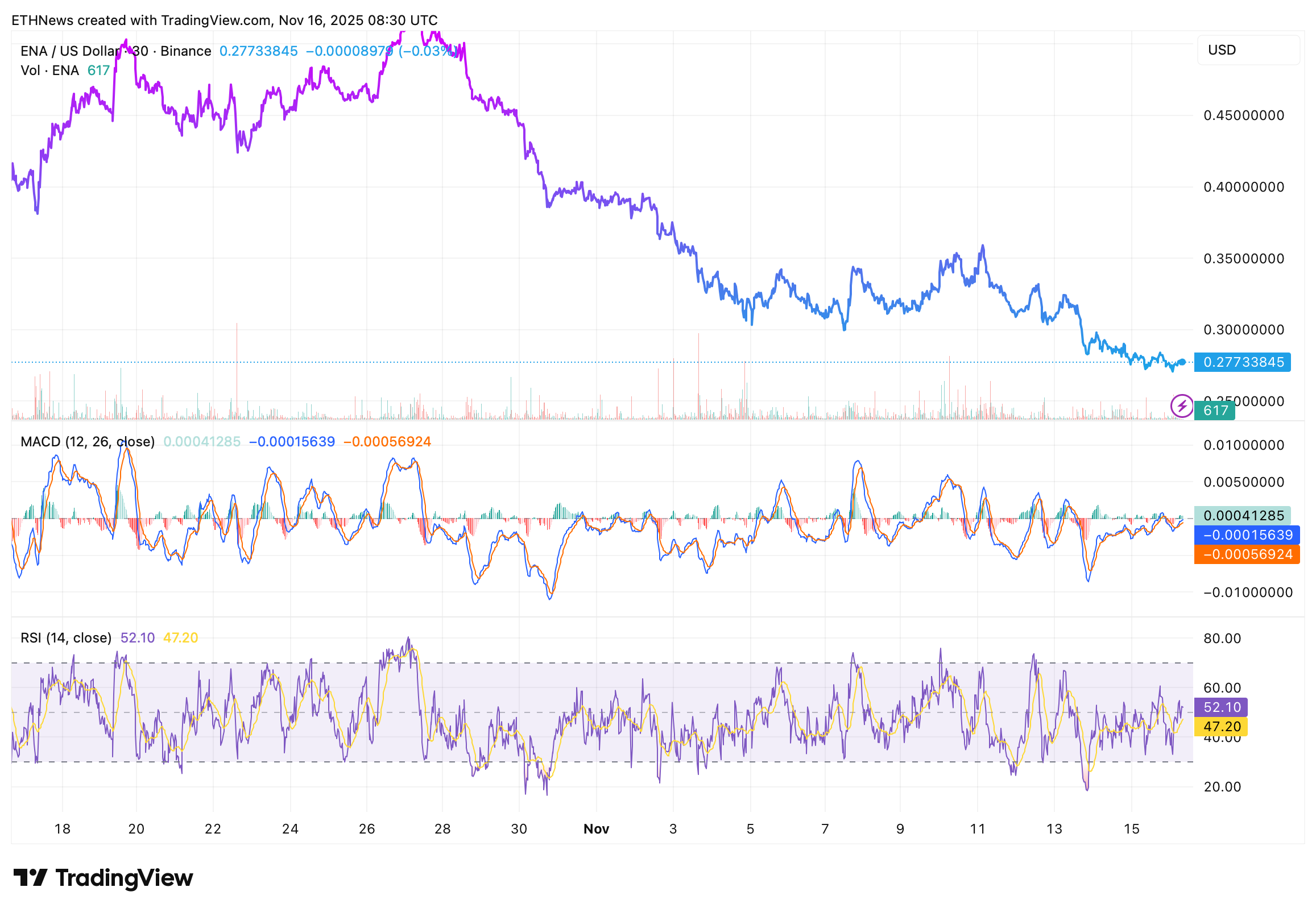Click the blue current price tag 0.27733845
Screen dimensions: 1316x912
point(1241,362)
